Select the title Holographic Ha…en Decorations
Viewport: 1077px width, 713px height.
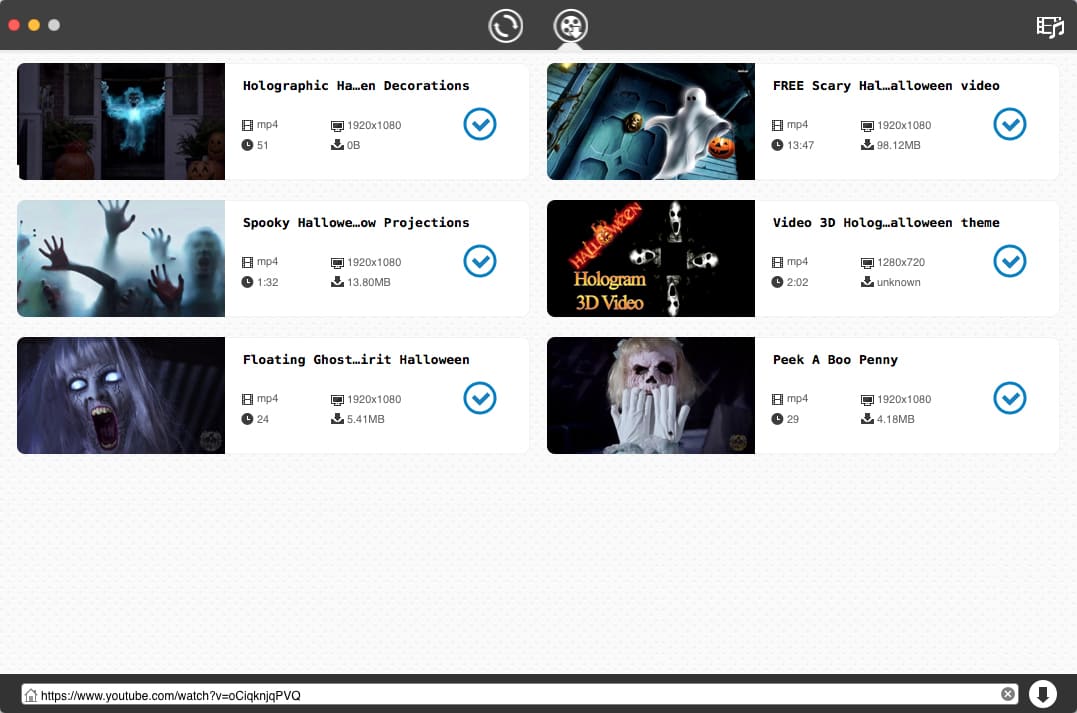tap(356, 86)
